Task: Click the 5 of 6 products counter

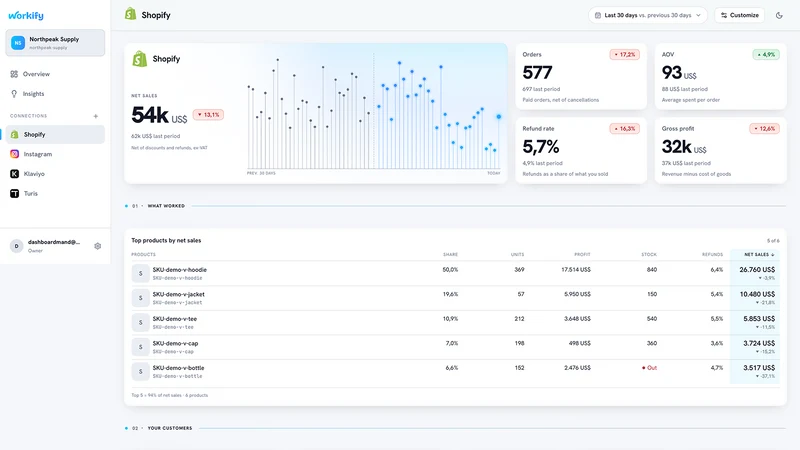Action: click(773, 241)
